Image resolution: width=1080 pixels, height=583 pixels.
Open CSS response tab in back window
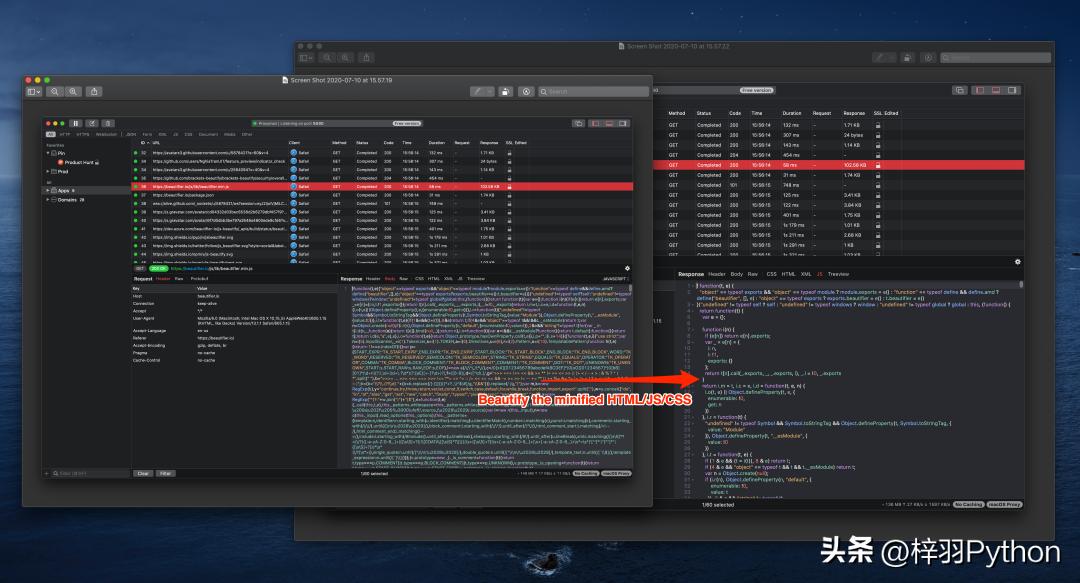(x=771, y=274)
